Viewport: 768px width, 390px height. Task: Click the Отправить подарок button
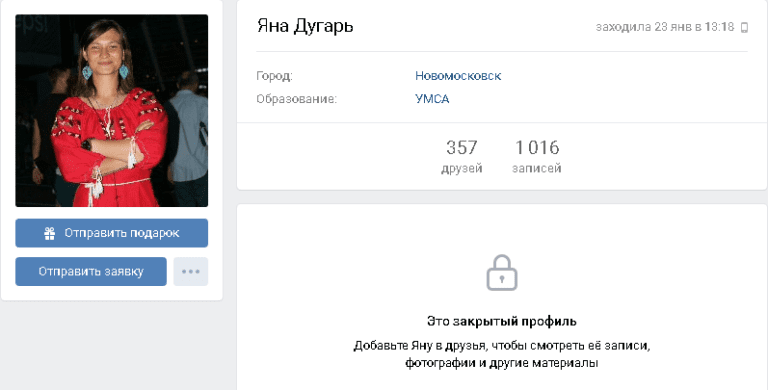(x=112, y=233)
